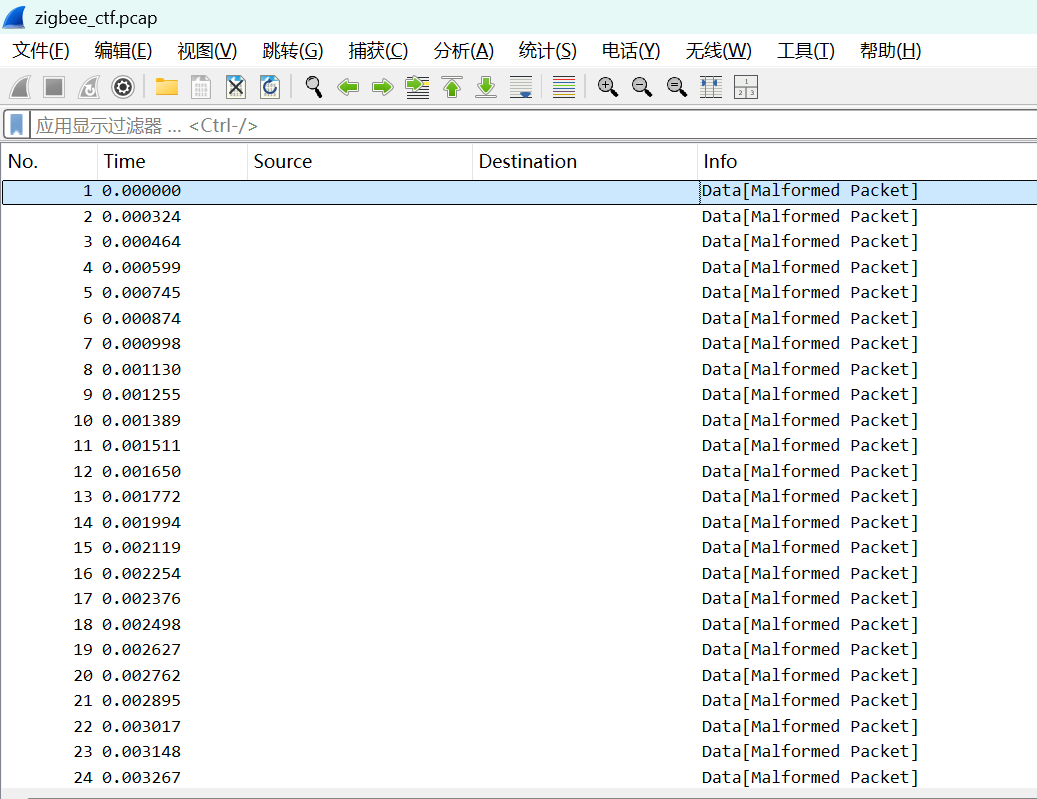
Task: Click the find packet magnifier icon
Action: [314, 87]
